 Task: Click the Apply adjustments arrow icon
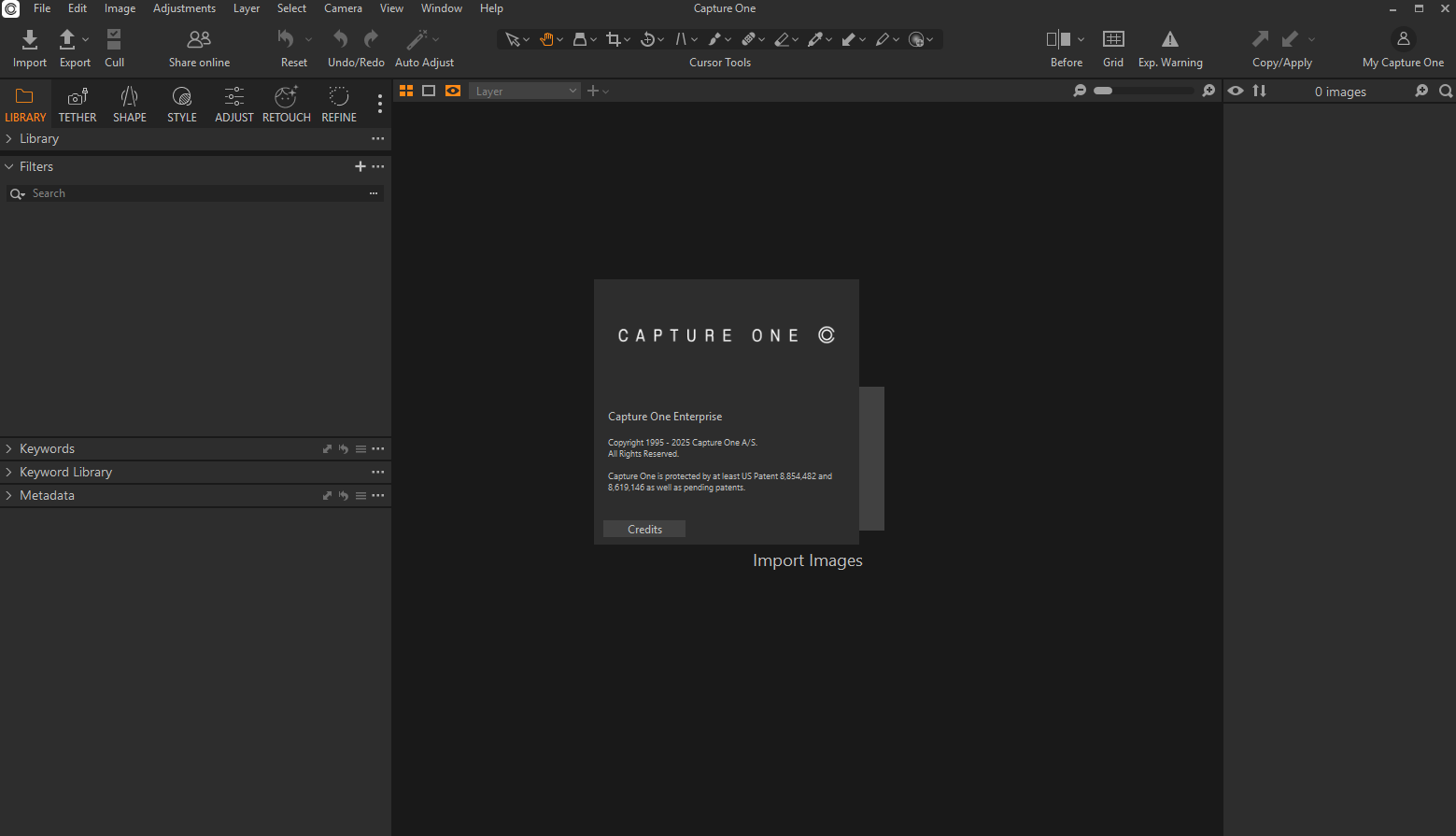coord(1291,38)
